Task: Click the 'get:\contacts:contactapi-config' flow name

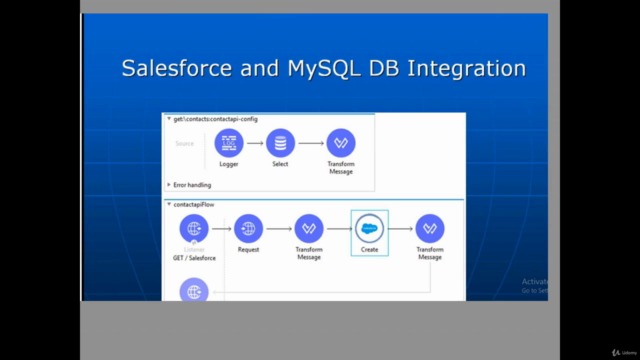Action: pos(216,119)
